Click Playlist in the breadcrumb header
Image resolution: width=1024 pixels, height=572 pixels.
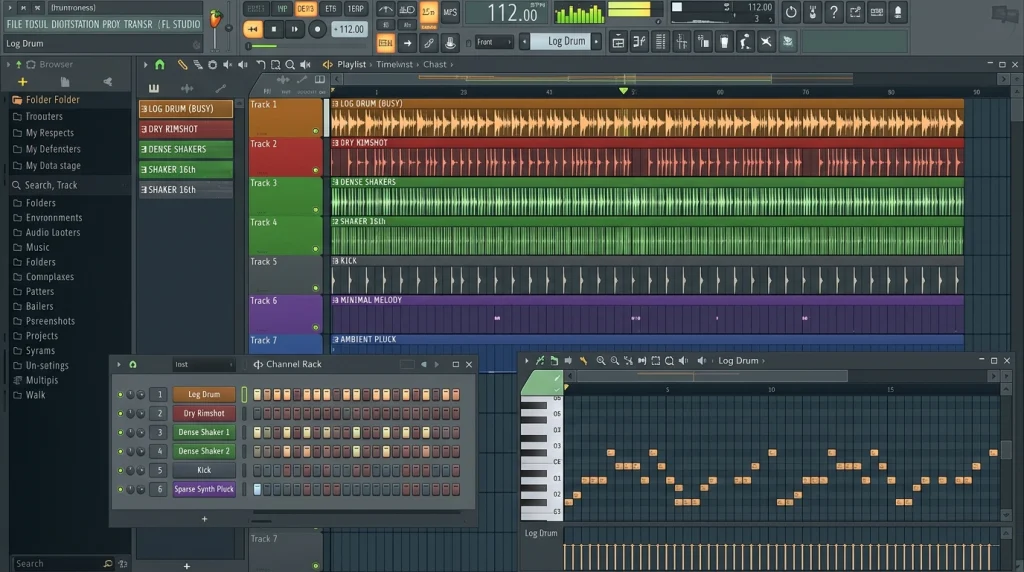(x=351, y=65)
